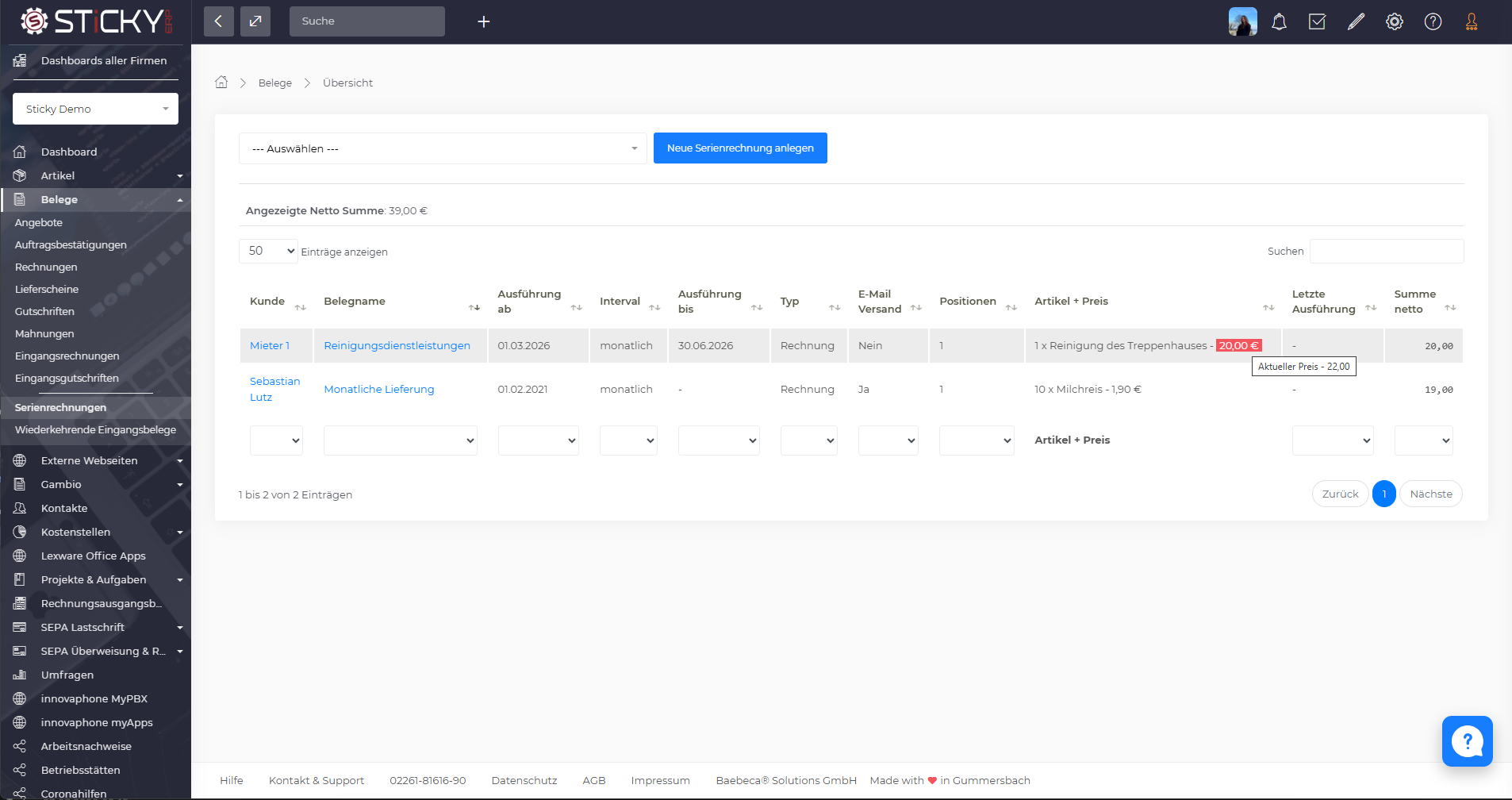
Task: Focus the Suchen table filter field
Action: coord(1387,251)
